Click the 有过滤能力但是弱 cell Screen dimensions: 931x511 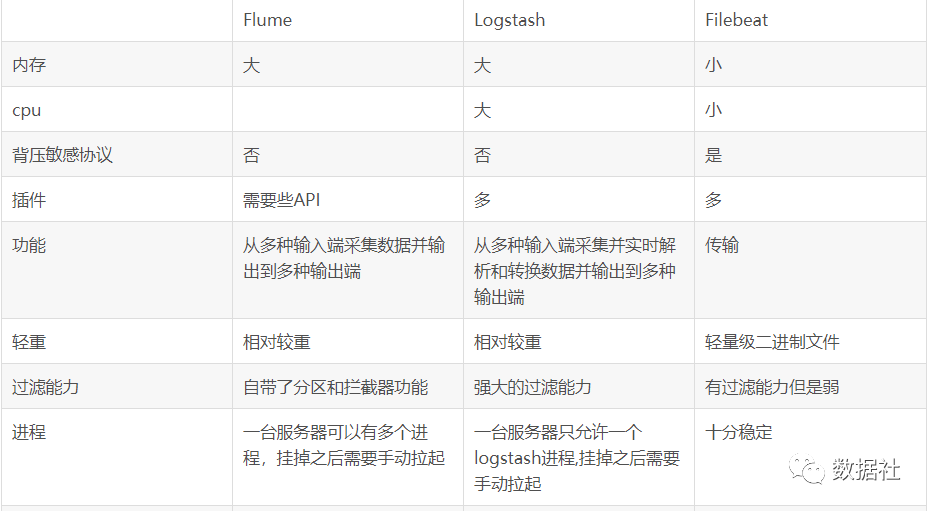[x=772, y=387]
